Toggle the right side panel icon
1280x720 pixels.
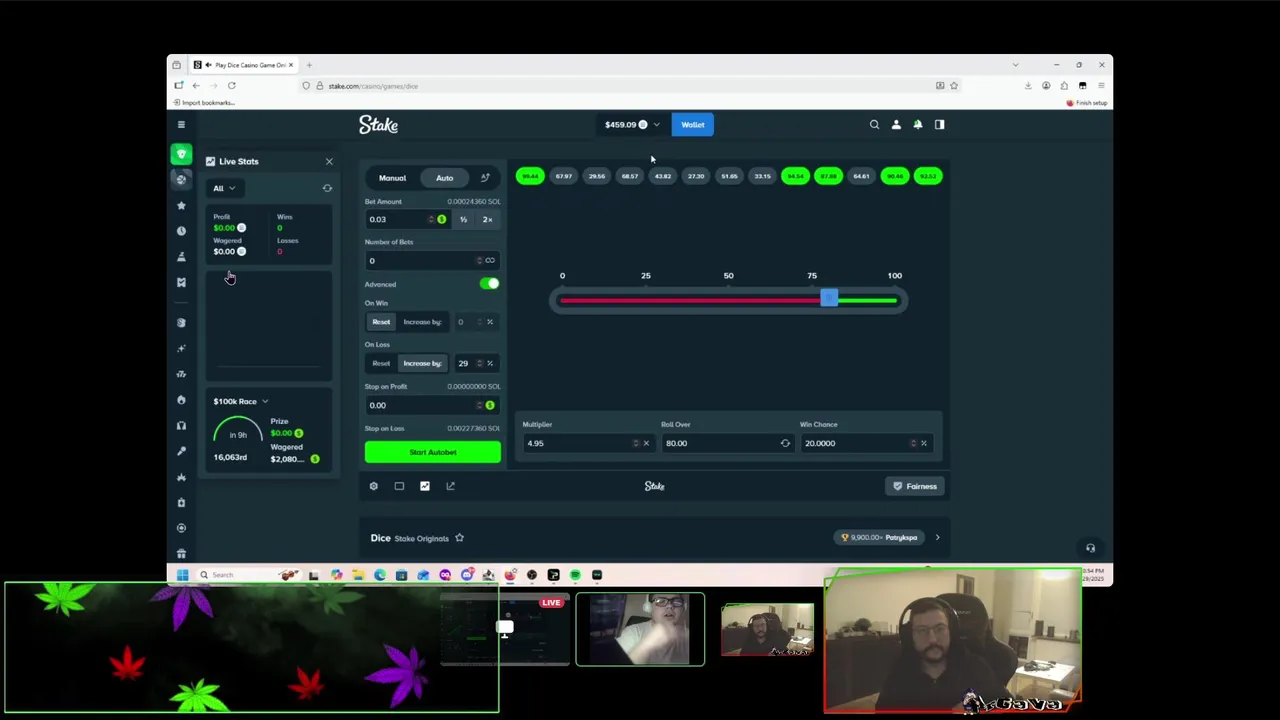coord(939,125)
